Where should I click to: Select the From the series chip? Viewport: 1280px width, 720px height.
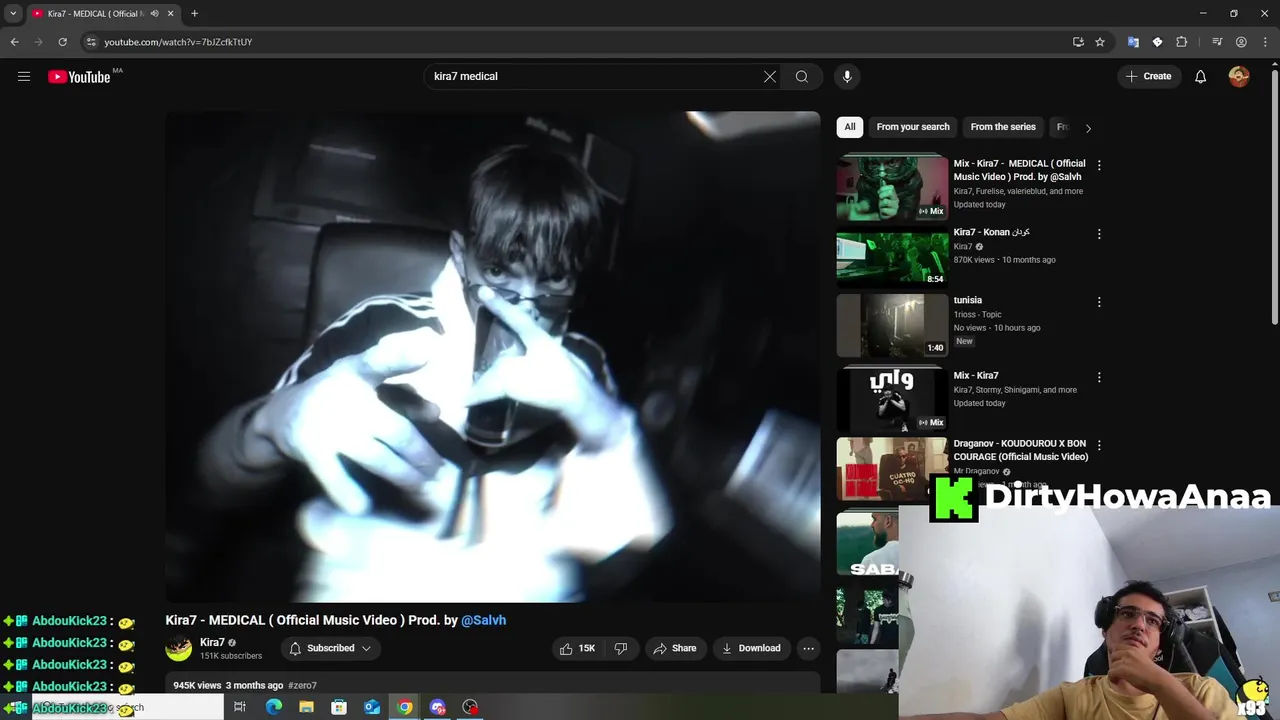click(x=1003, y=127)
